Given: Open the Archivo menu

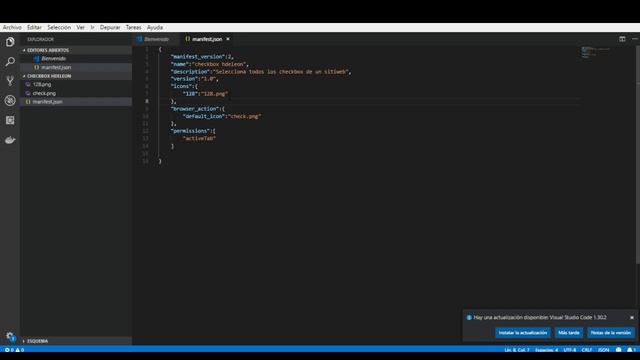Looking at the screenshot, I should point(12,27).
